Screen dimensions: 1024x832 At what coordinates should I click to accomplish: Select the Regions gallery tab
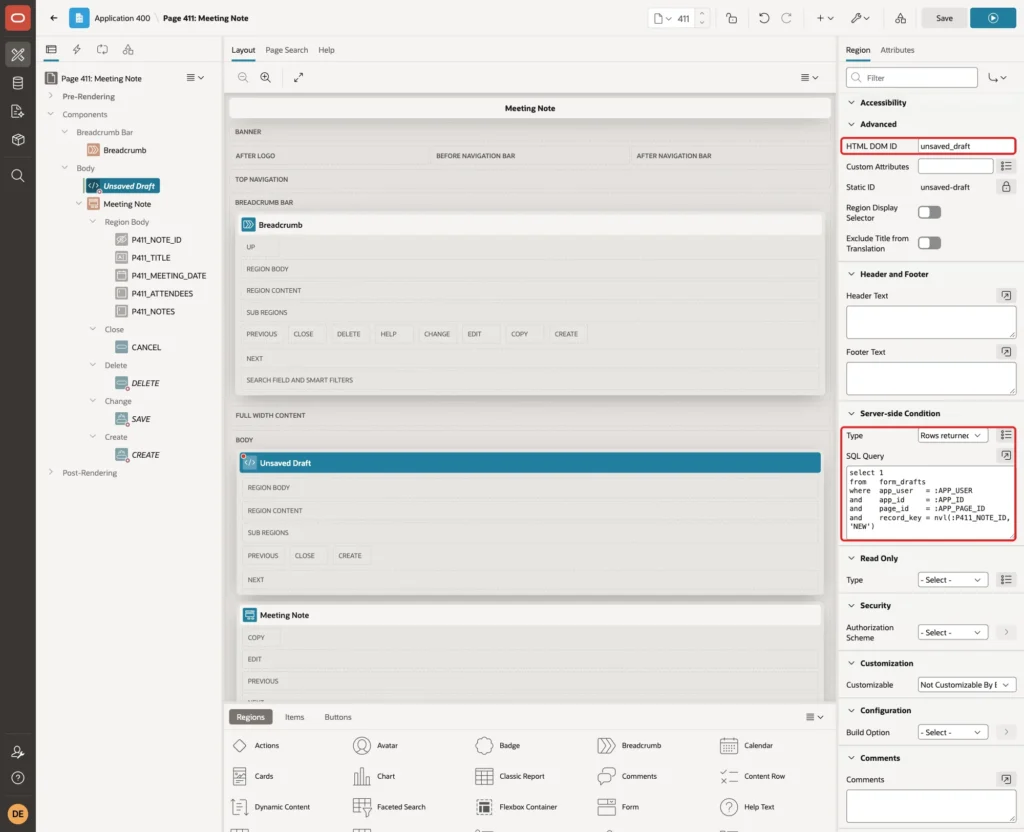(x=250, y=717)
